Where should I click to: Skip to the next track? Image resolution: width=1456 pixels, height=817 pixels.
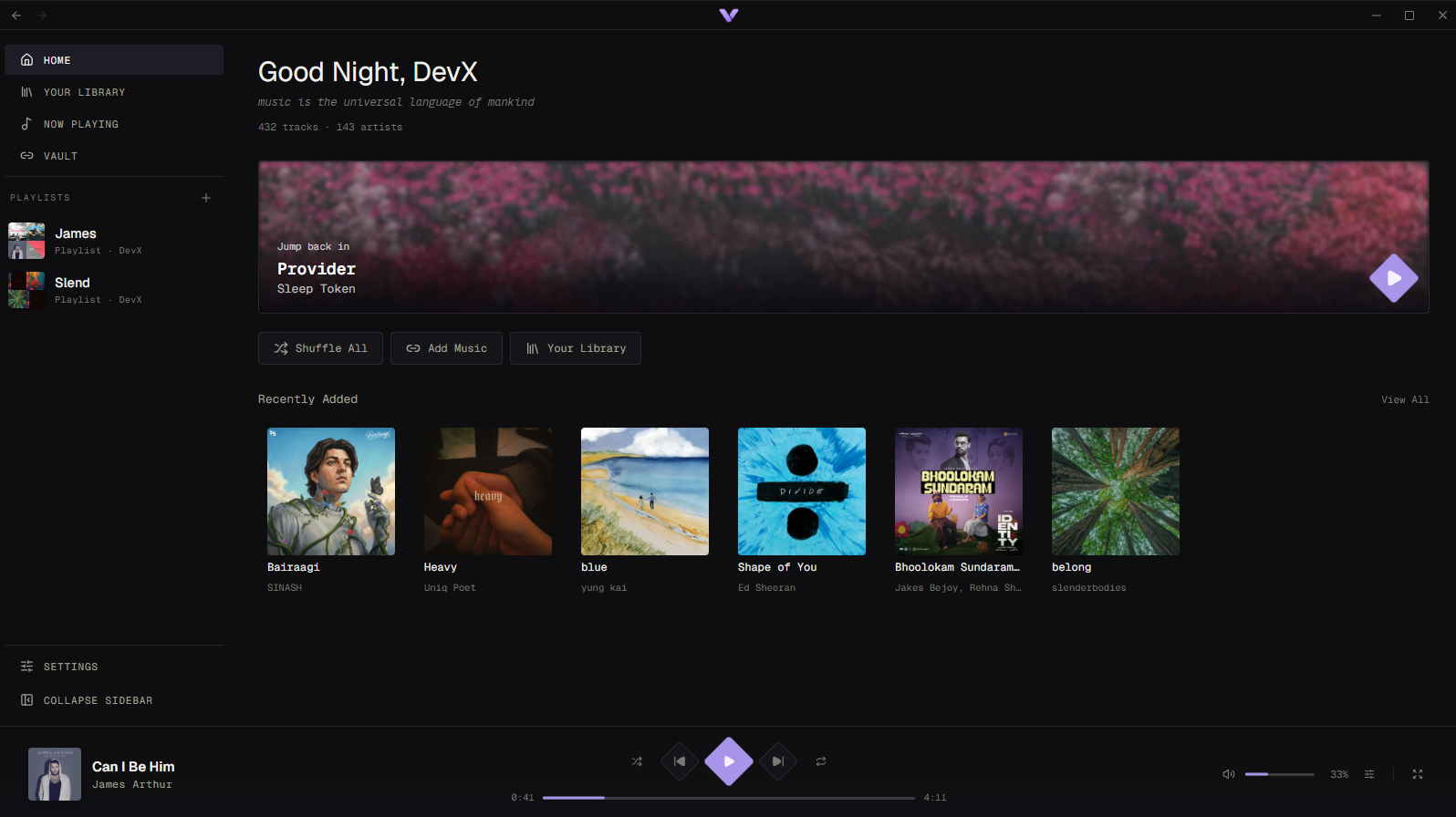tap(778, 761)
